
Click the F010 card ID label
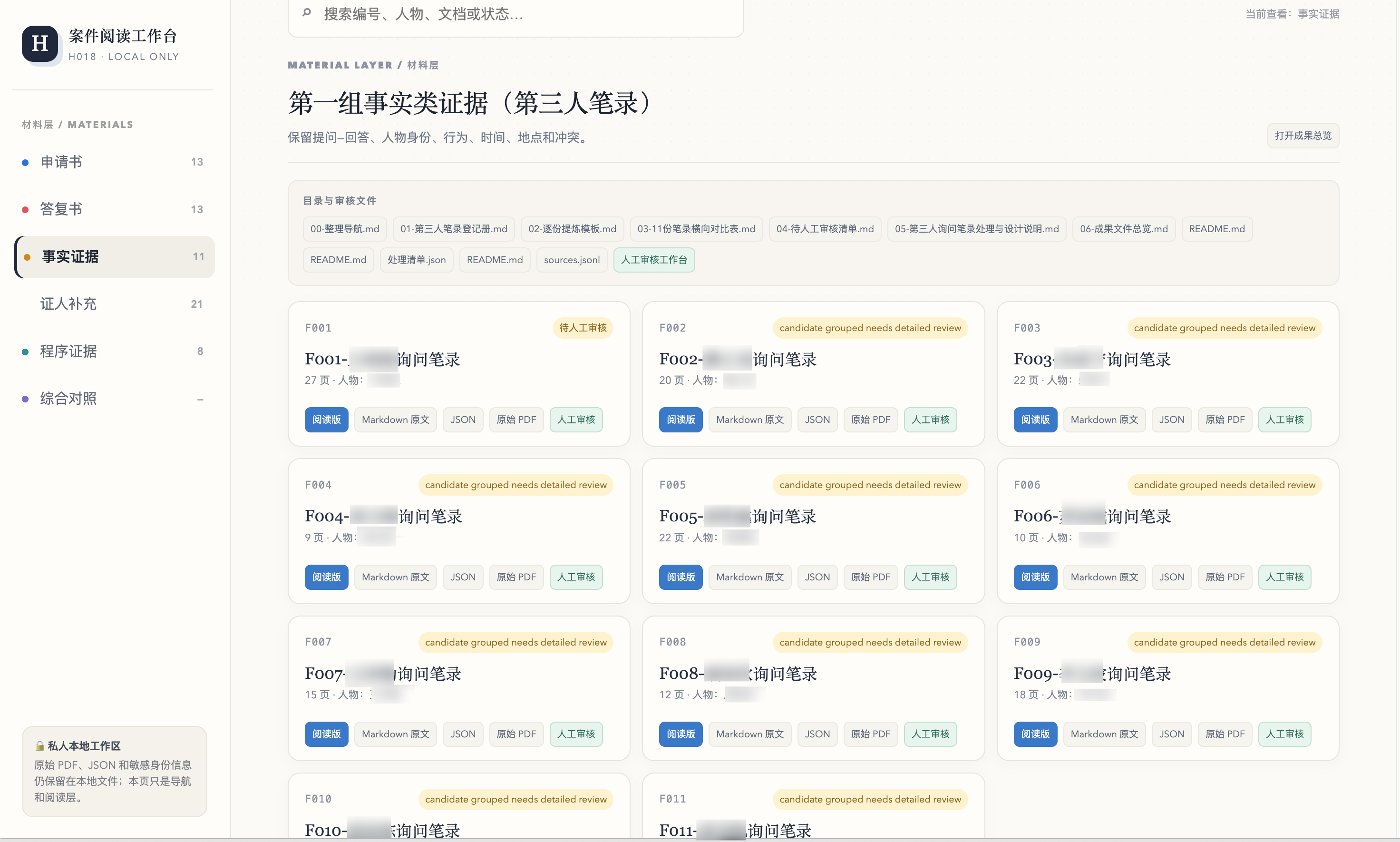tap(318, 799)
